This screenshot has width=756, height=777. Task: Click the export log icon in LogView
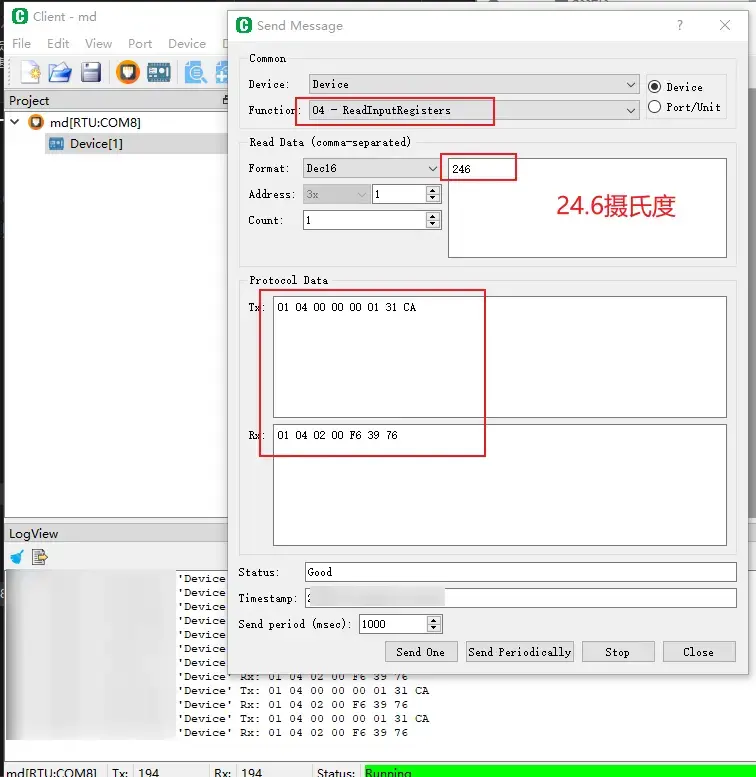click(40, 557)
